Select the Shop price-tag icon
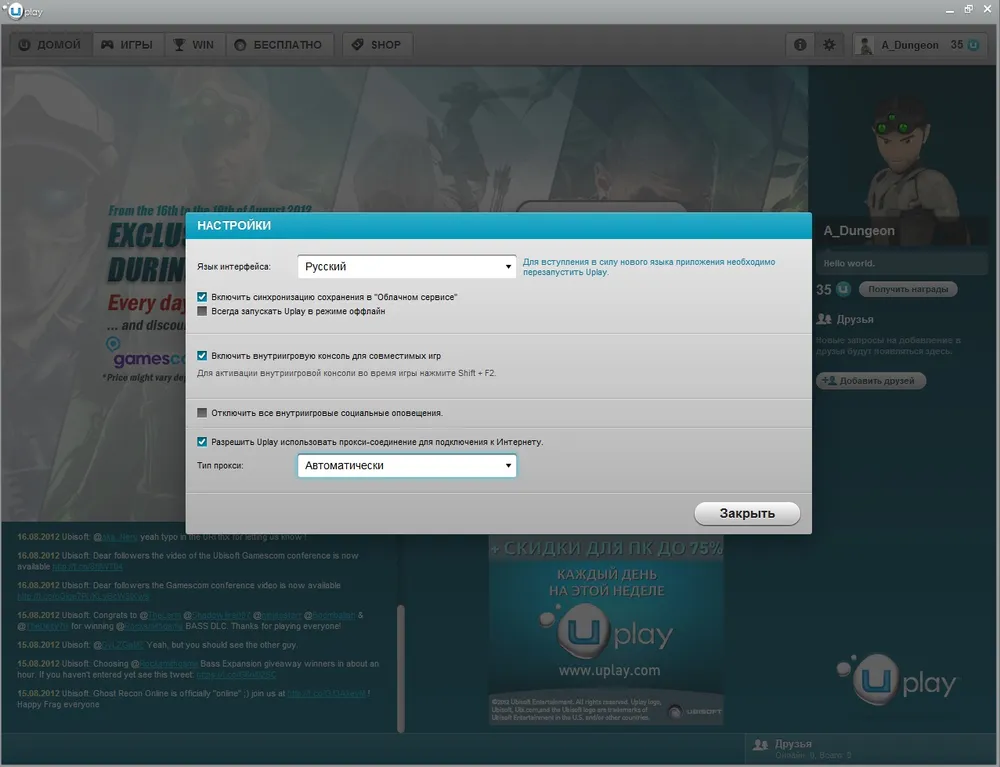The width and height of the screenshot is (1000, 767). [357, 44]
